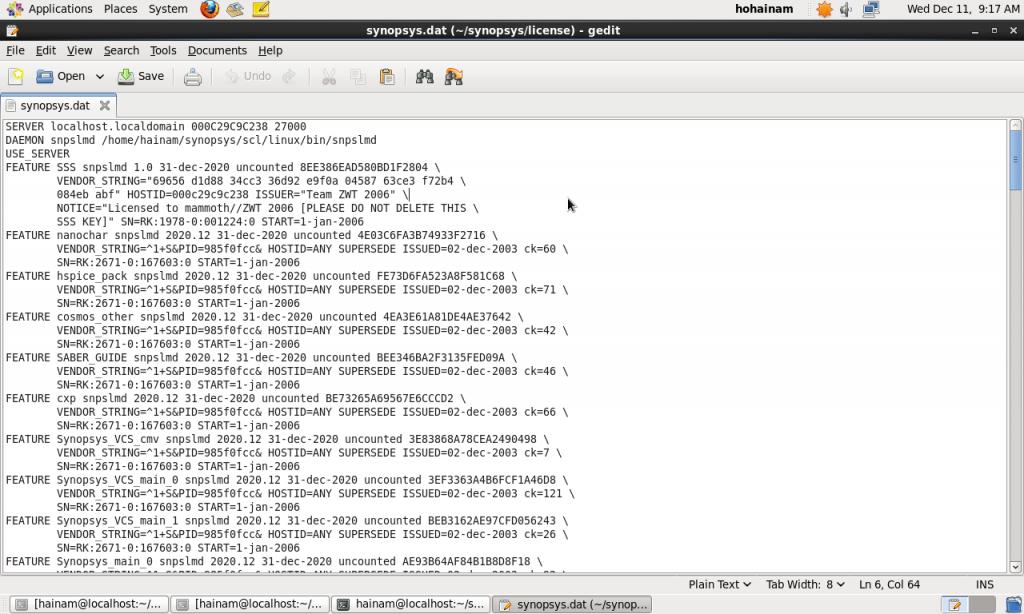The width and height of the screenshot is (1024, 614).
Task: Open the File menu
Action: pyautogui.click(x=15, y=50)
